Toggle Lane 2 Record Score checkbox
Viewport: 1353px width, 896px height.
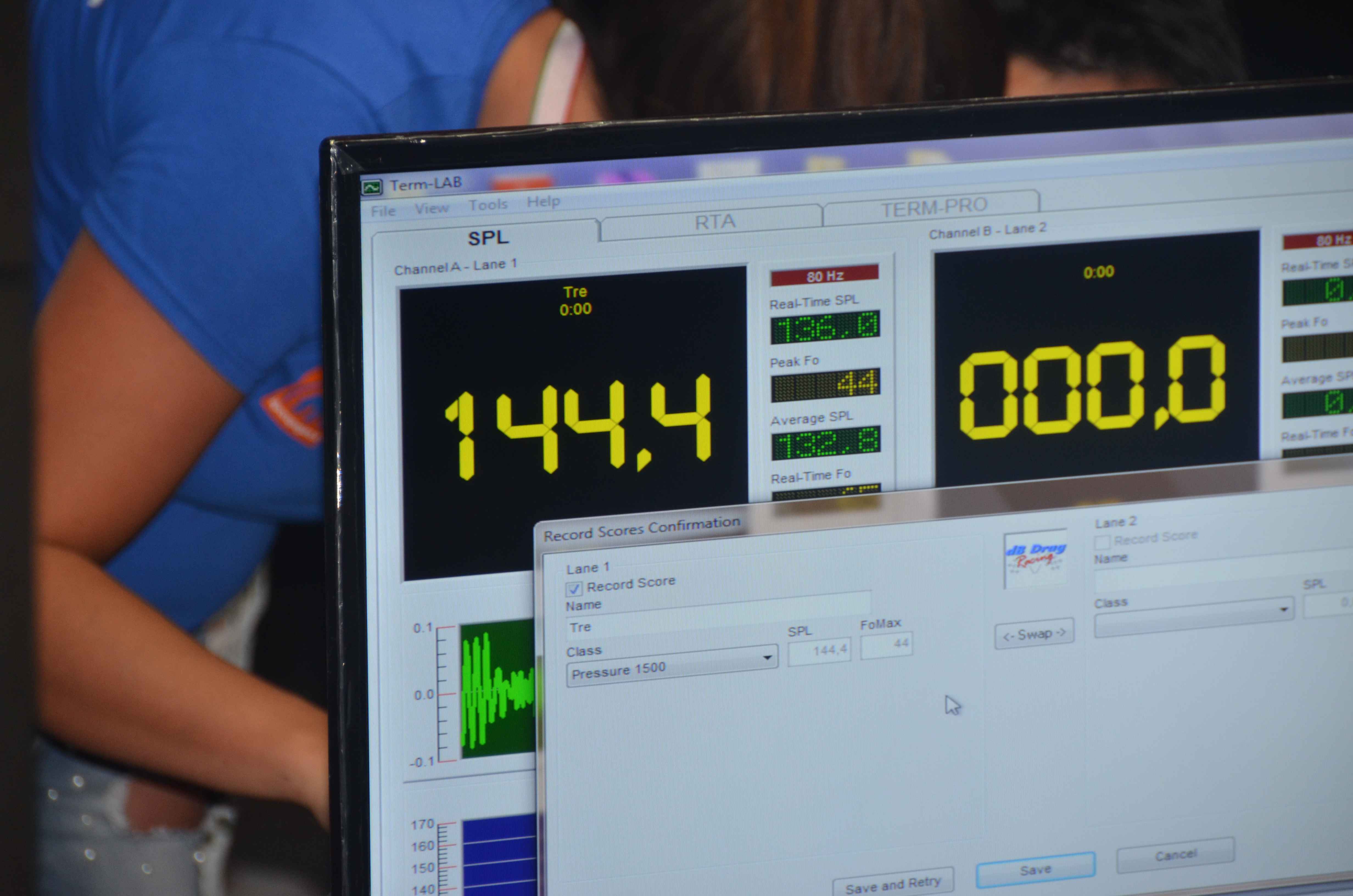(1102, 542)
